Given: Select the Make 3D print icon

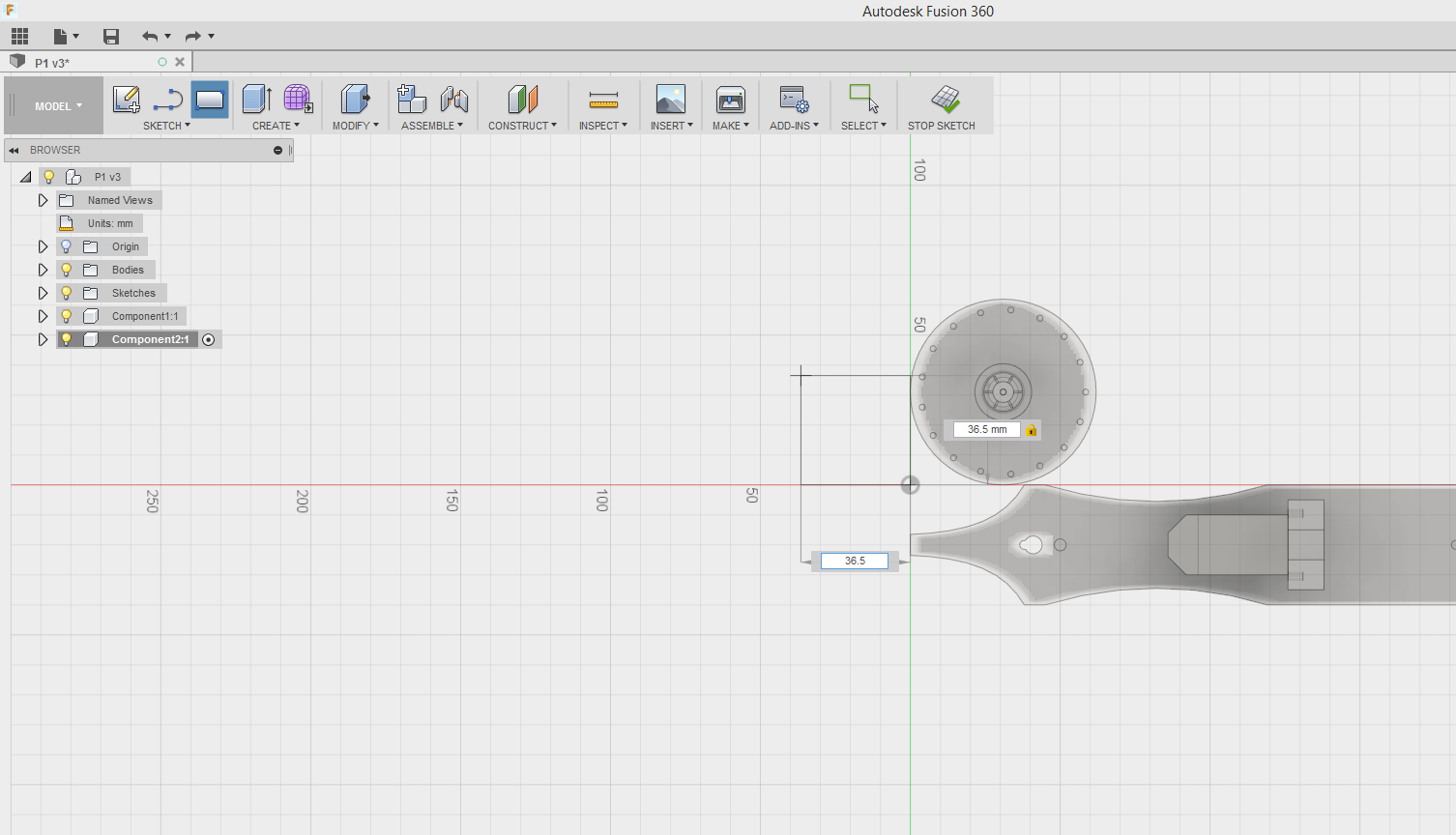Looking at the screenshot, I should [731, 100].
